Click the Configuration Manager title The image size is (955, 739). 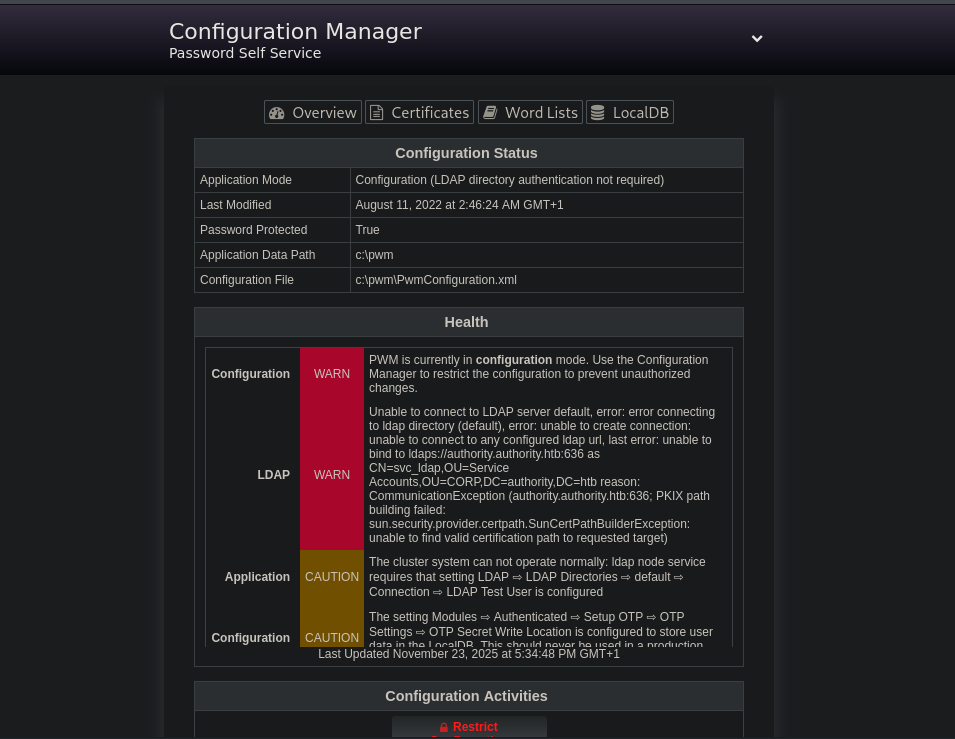pos(295,32)
